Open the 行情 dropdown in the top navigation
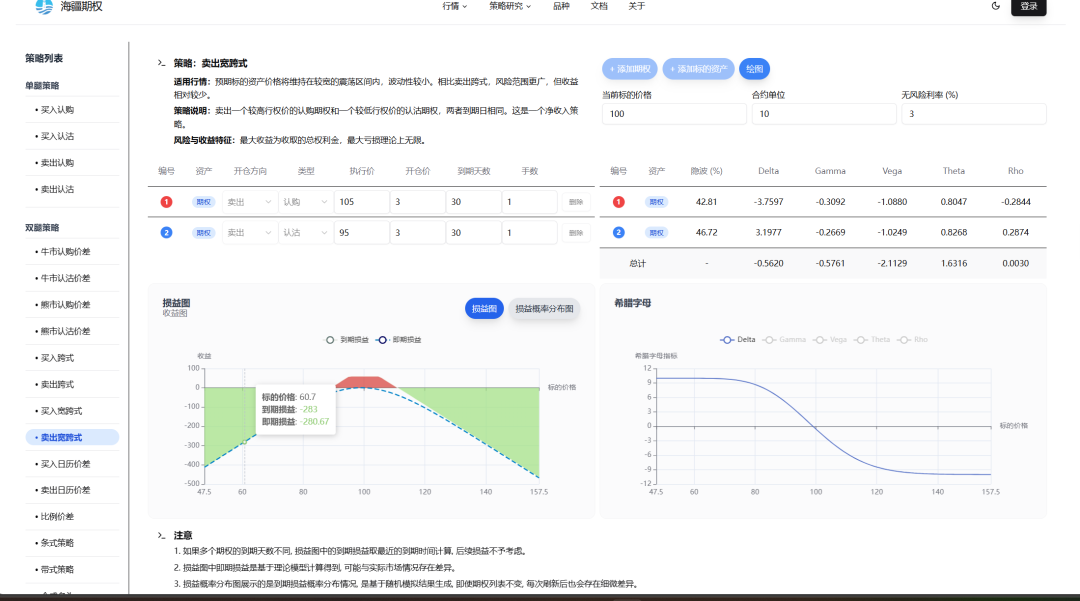The image size is (1080, 601). tap(455, 6)
